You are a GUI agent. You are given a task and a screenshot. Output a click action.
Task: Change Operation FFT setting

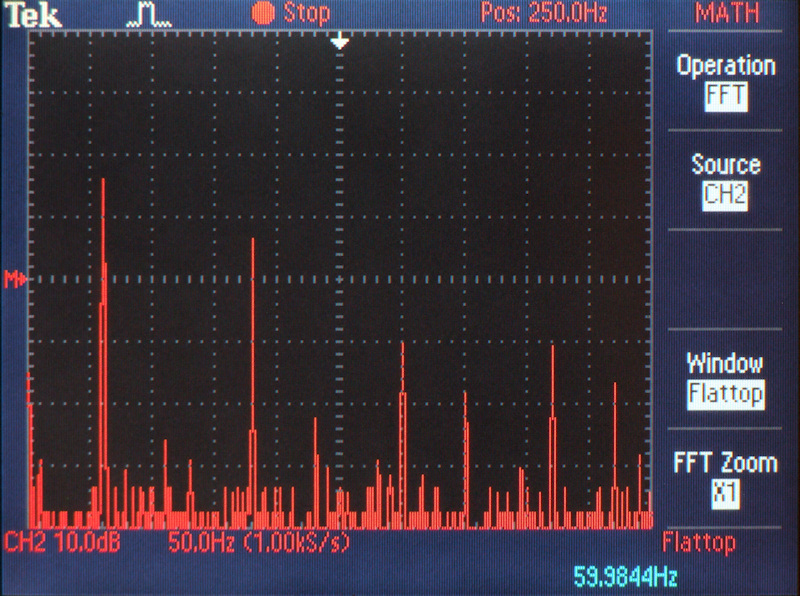click(x=726, y=82)
